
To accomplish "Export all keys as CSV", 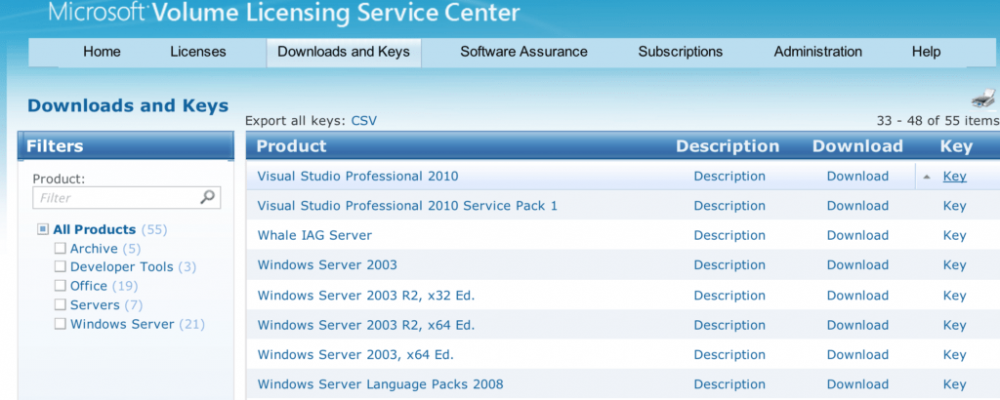I will (364, 121).
